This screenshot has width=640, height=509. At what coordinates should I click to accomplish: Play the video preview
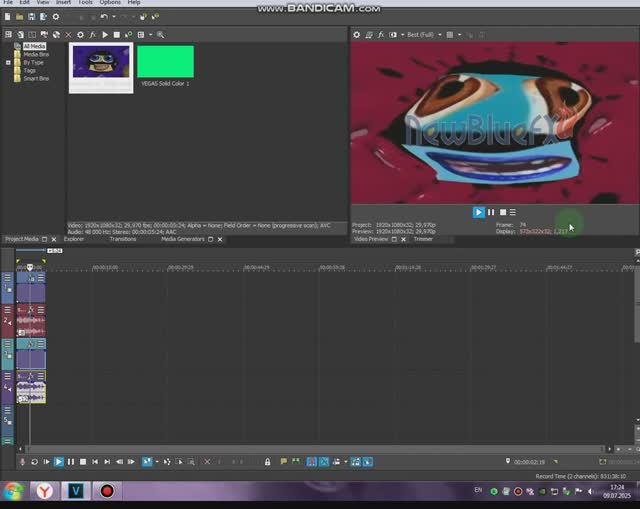click(478, 212)
